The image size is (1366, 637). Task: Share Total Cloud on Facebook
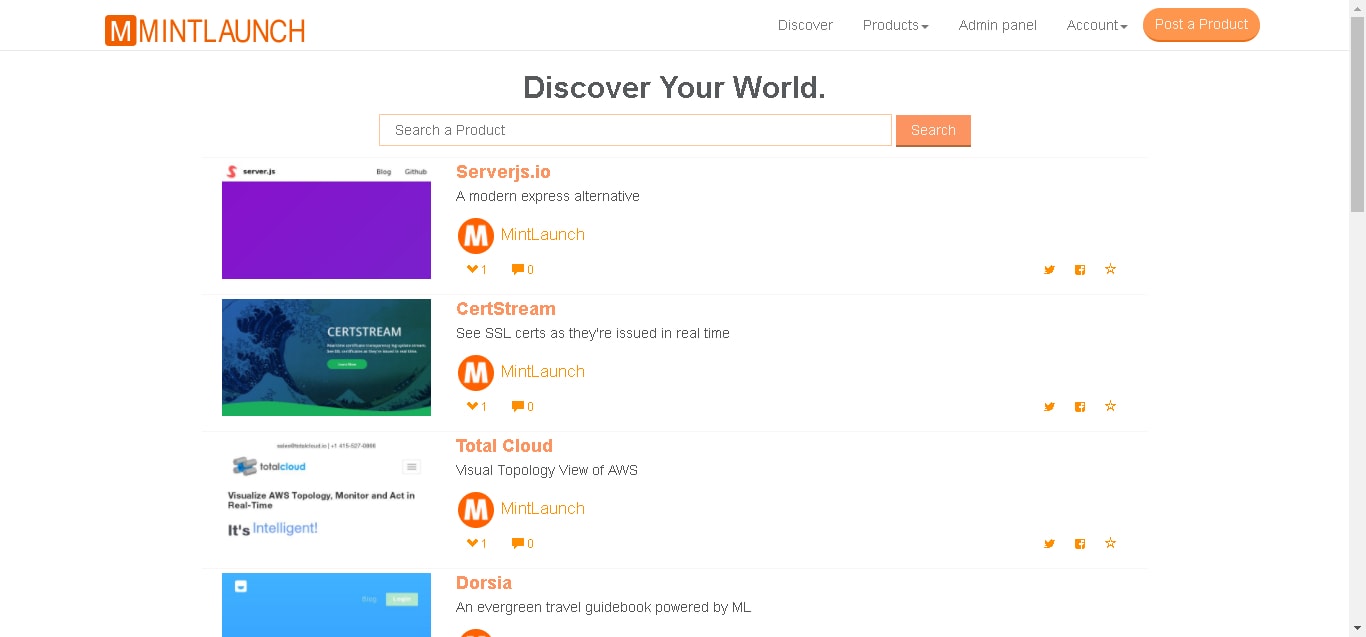[x=1080, y=543]
